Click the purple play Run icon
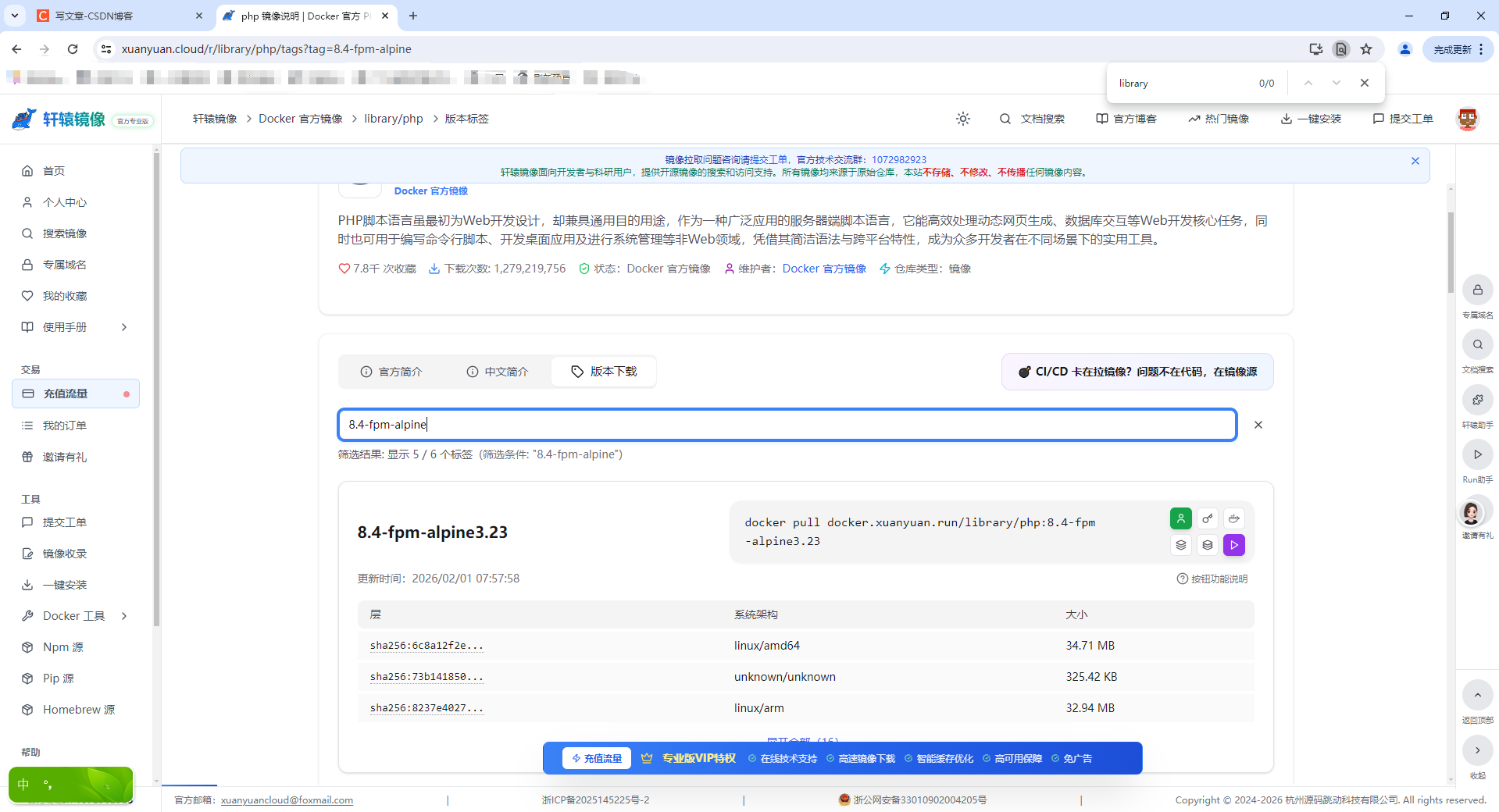1499x812 pixels. click(1234, 545)
